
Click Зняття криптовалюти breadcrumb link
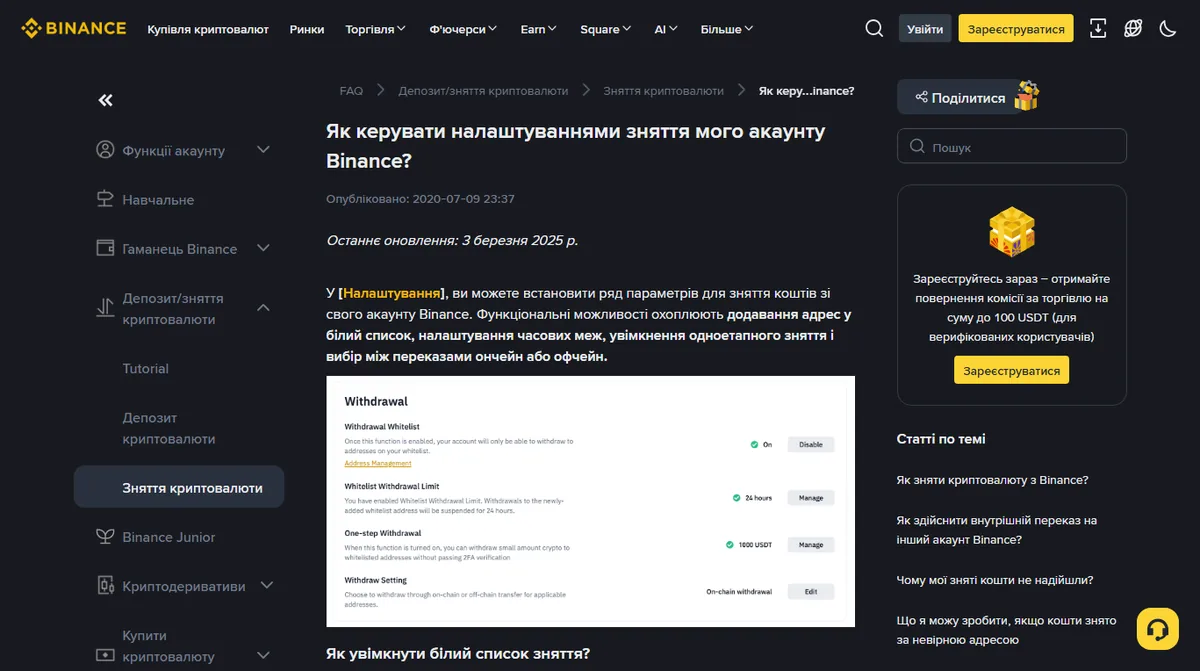click(663, 90)
